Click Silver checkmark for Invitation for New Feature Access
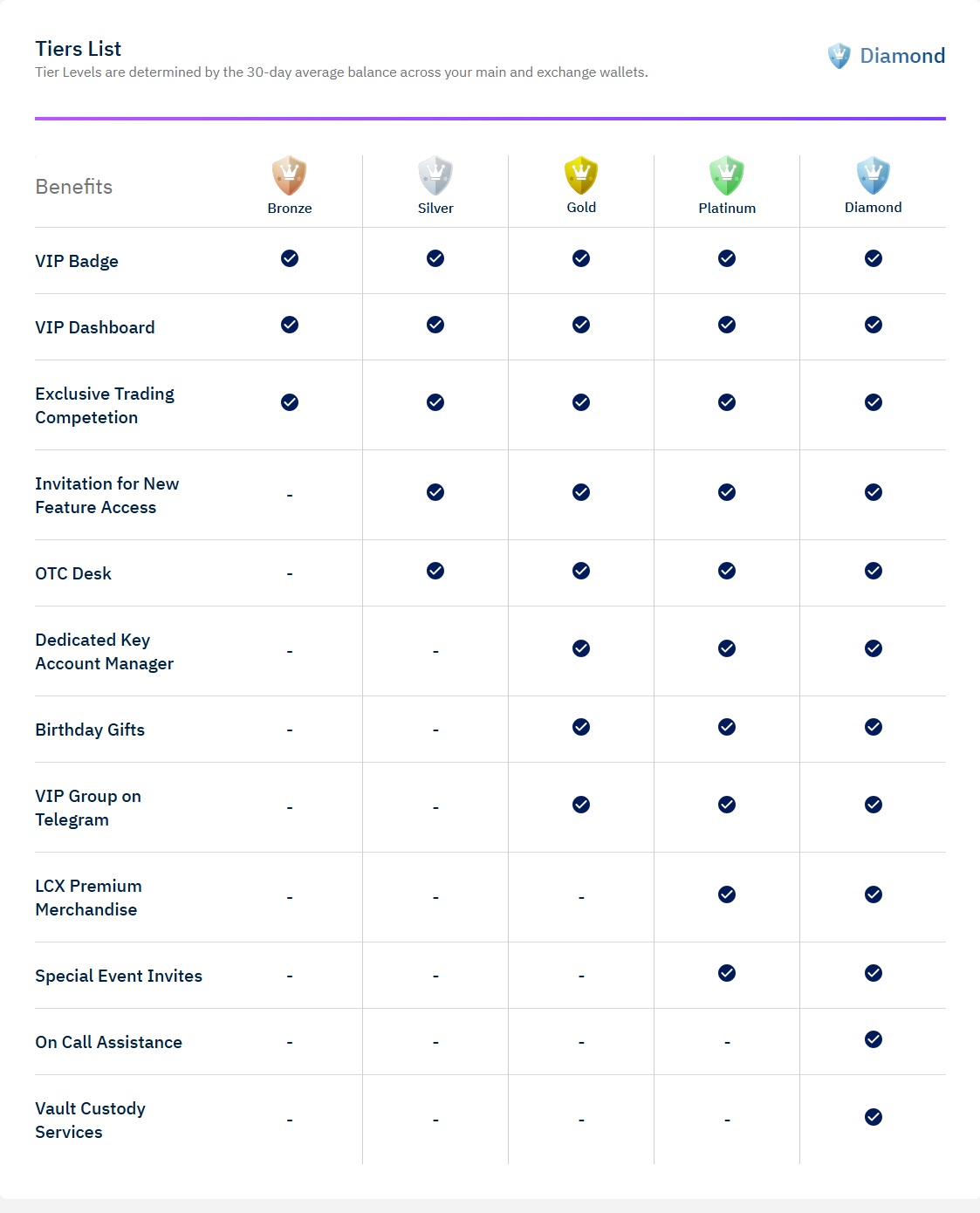The image size is (980, 1213). point(435,492)
